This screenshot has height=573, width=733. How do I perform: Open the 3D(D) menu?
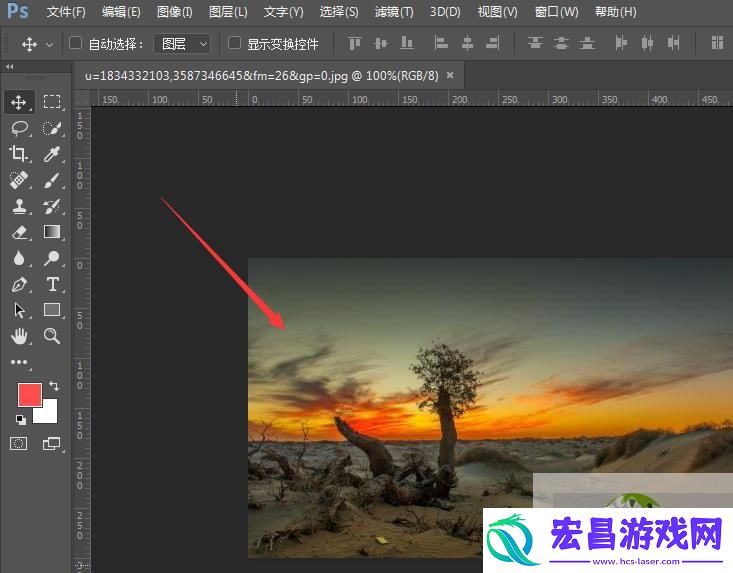tap(445, 11)
